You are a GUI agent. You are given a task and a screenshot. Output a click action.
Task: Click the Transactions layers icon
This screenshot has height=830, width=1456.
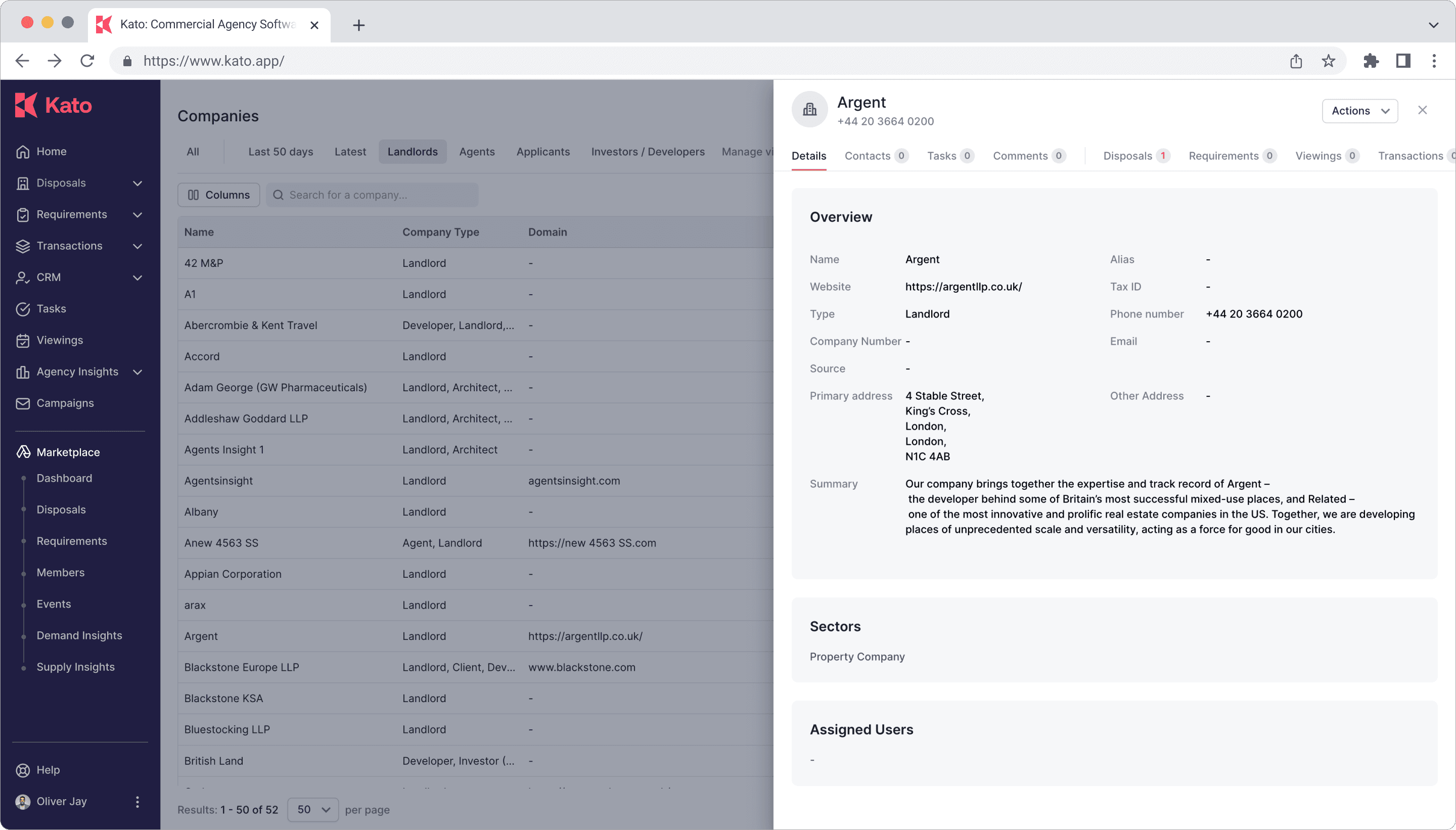[23, 246]
